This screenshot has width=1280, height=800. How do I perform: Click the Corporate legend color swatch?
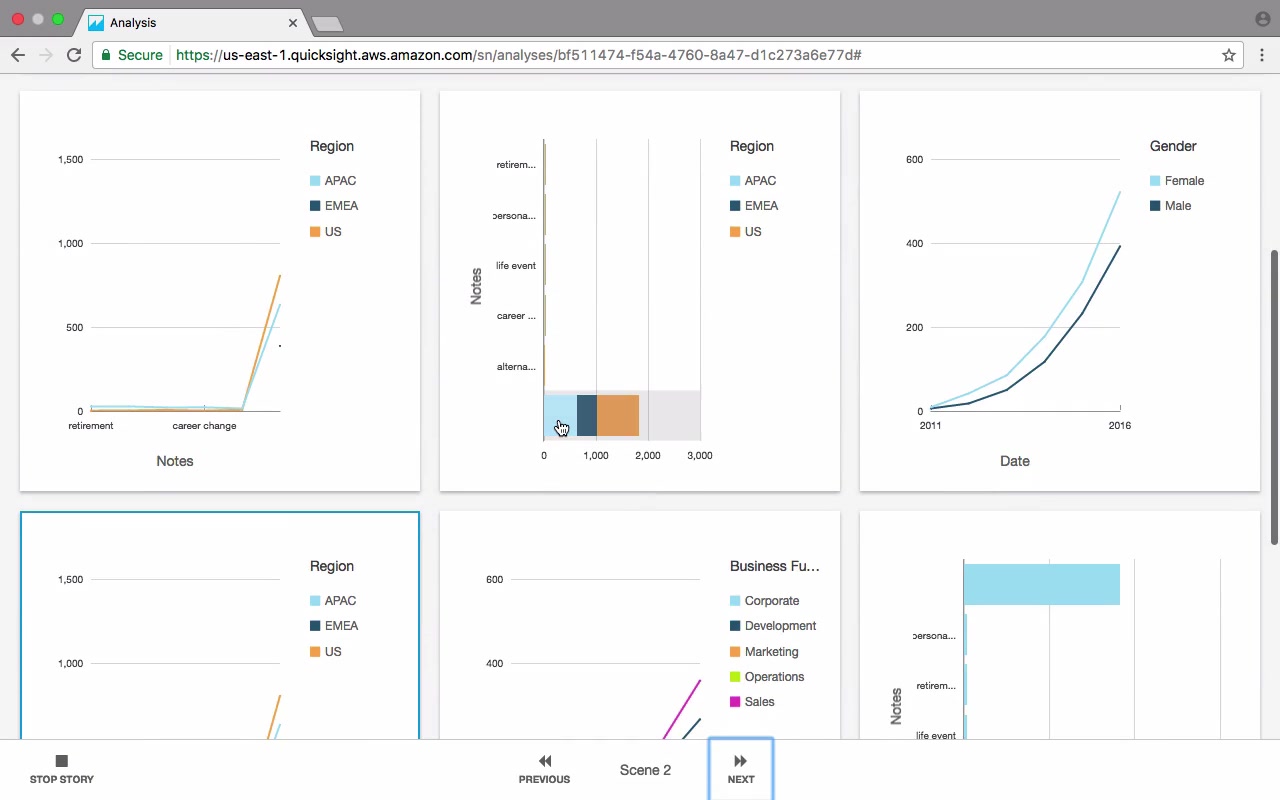[x=735, y=601]
